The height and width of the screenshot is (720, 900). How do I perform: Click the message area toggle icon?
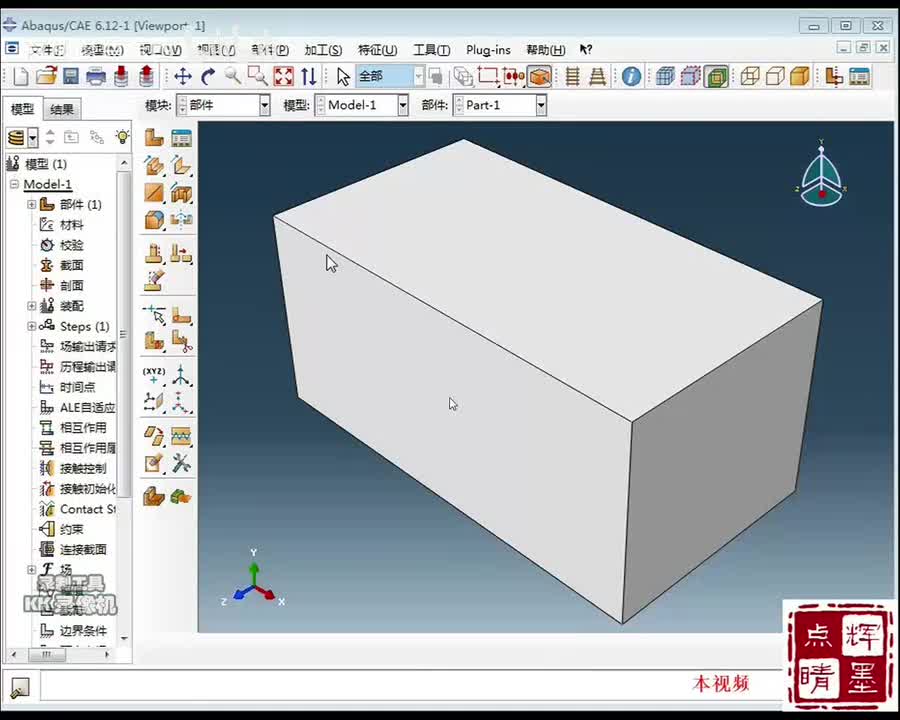click(x=20, y=686)
